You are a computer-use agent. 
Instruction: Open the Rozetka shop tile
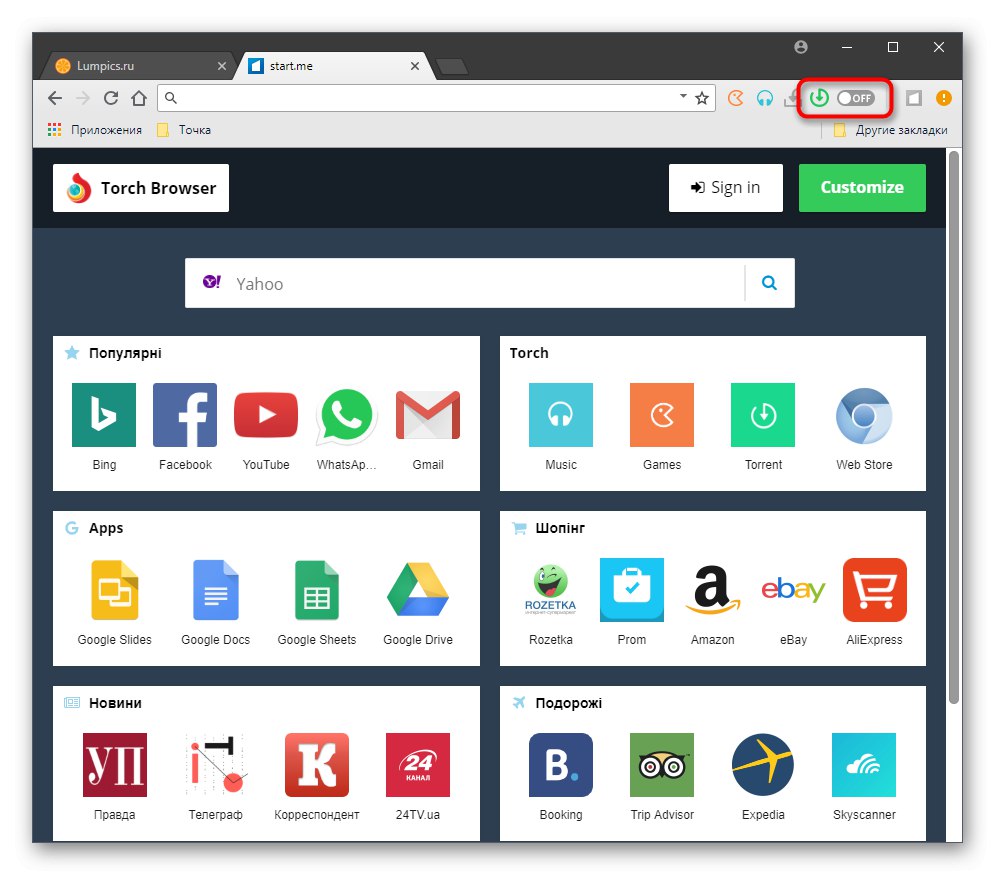pyautogui.click(x=550, y=590)
